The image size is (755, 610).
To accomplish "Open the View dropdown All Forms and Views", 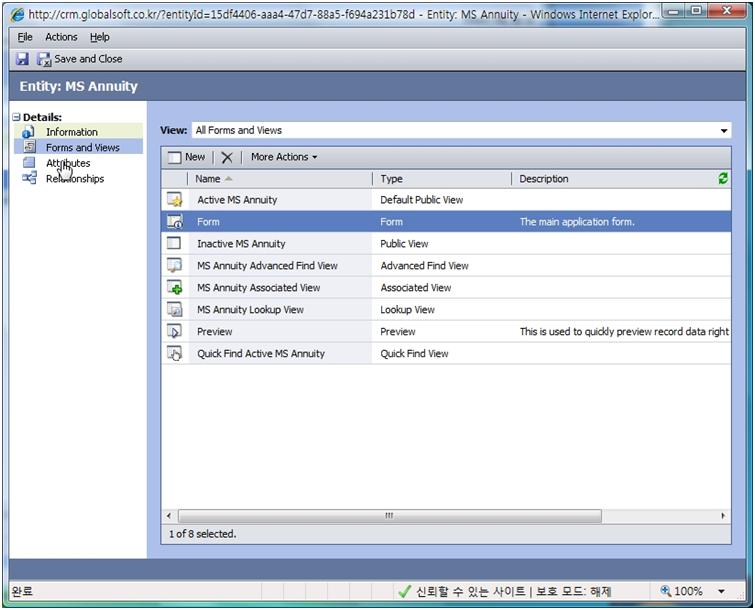I will point(461,130).
